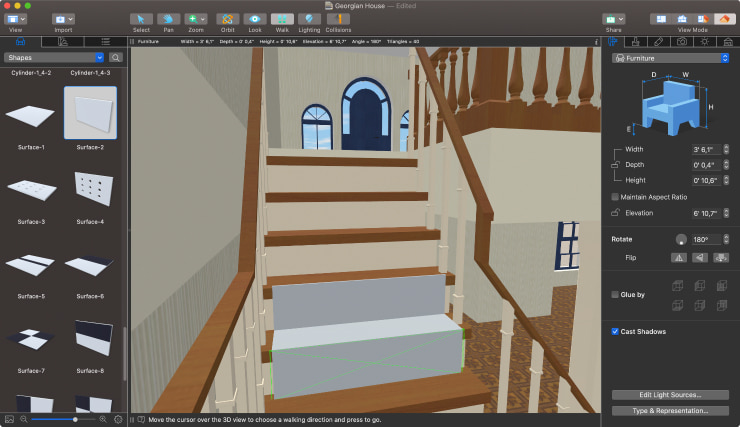The height and width of the screenshot is (427, 740).
Task: Click the Width stepper arrows
Action: 726,150
